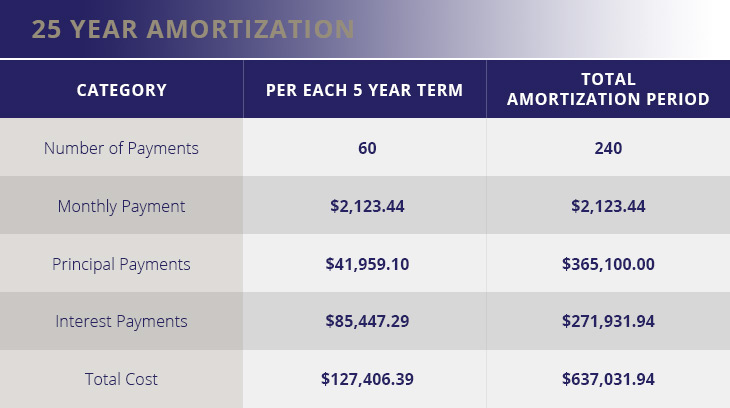Viewport: 730px width, 408px height.
Task: Click the 5 year term $2,123.44 cell
Action: 367,206
